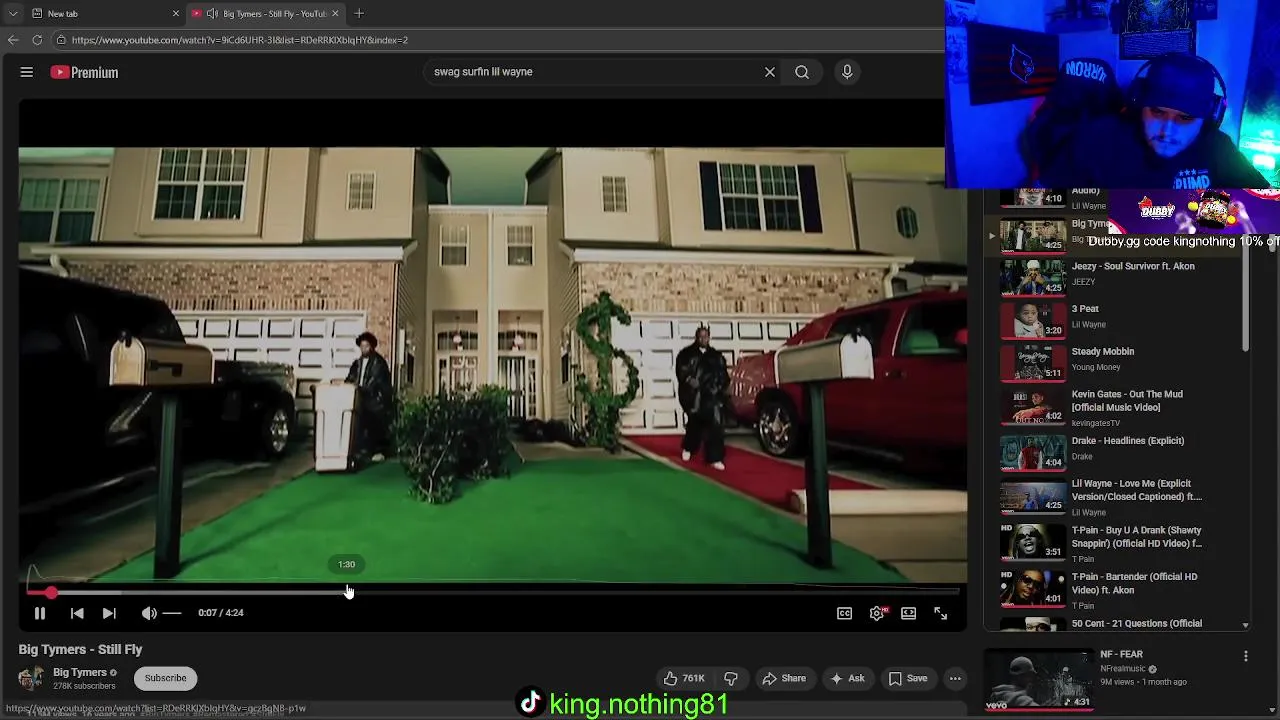The height and width of the screenshot is (720, 1280).
Task: Open a new browser tab
Action: point(359,13)
